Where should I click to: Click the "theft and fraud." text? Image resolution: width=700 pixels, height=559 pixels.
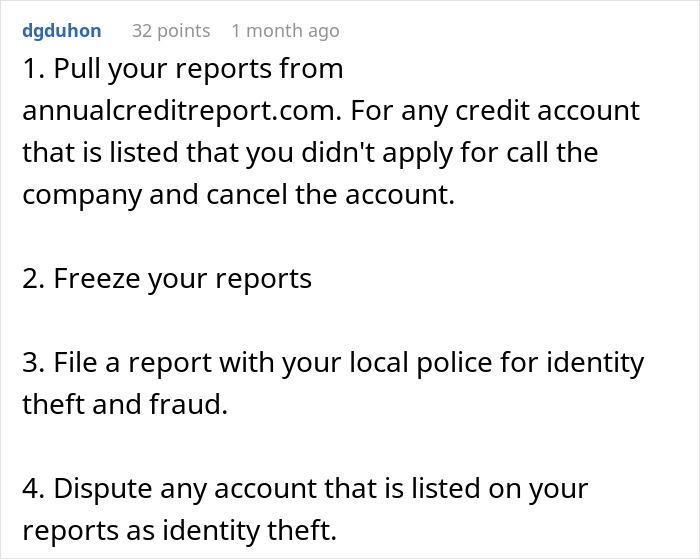click(x=126, y=404)
